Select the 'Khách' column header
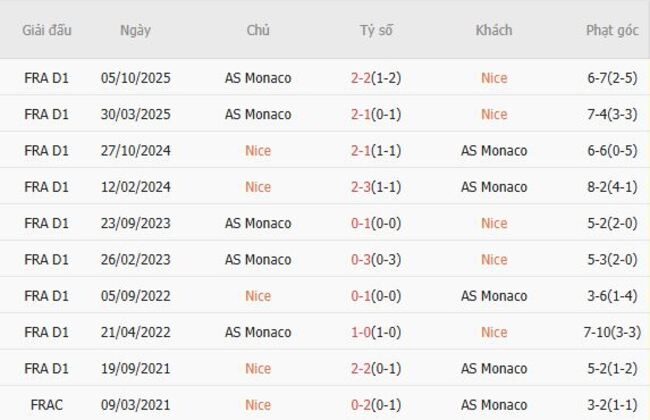650x420 pixels. pos(494,30)
